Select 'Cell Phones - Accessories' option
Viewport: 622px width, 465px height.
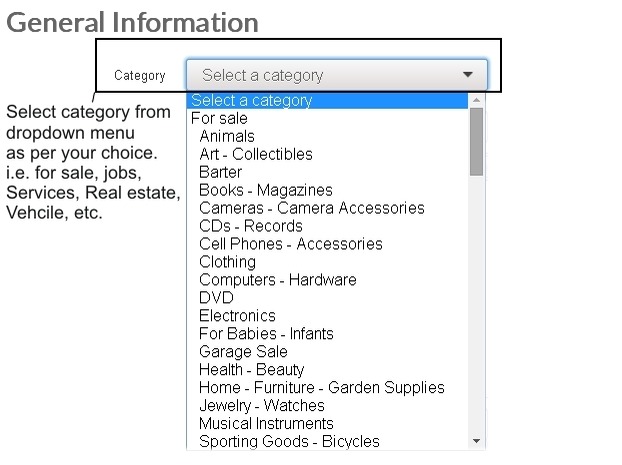click(290, 244)
